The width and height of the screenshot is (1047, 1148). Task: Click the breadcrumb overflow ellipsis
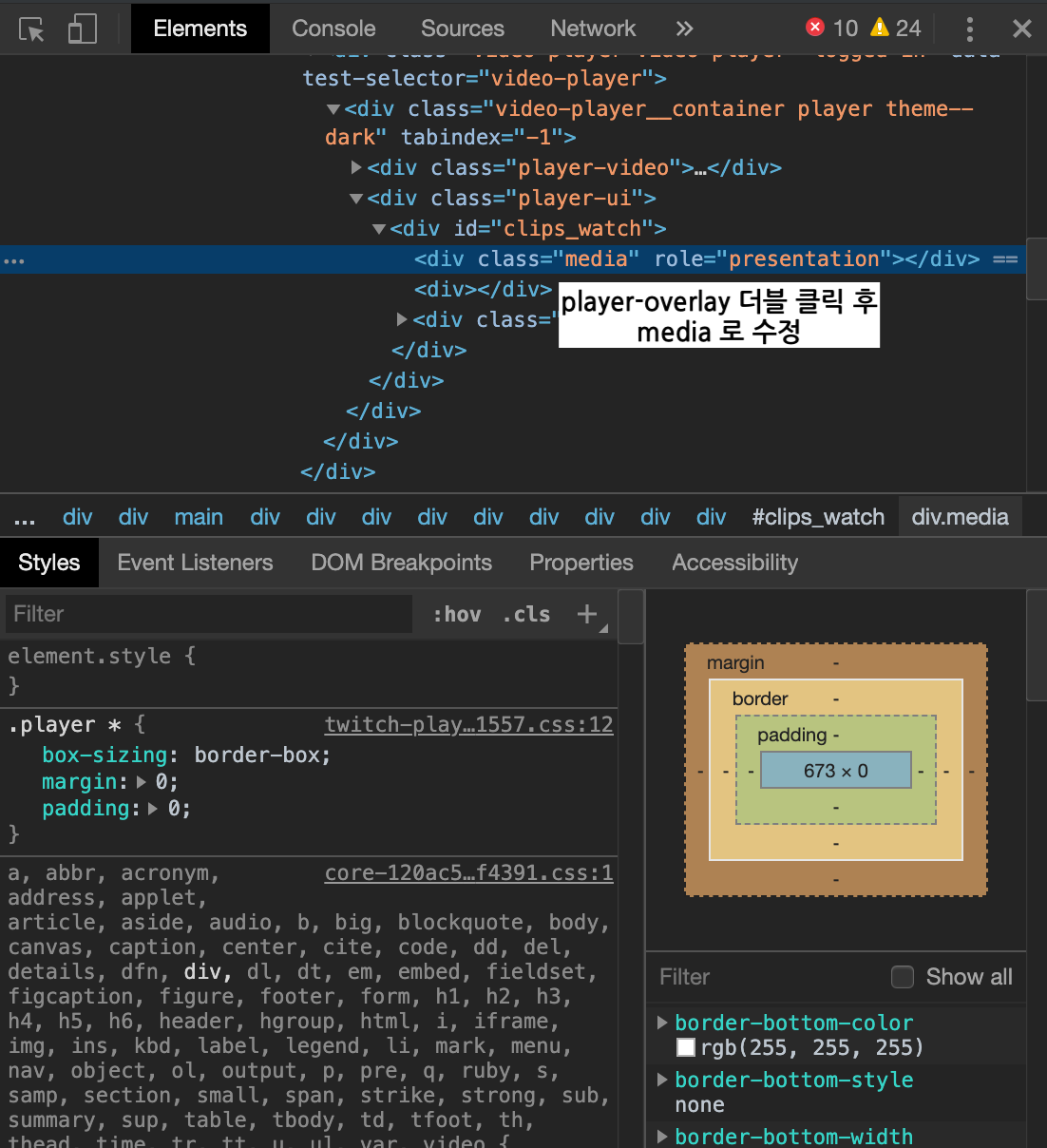(25, 518)
